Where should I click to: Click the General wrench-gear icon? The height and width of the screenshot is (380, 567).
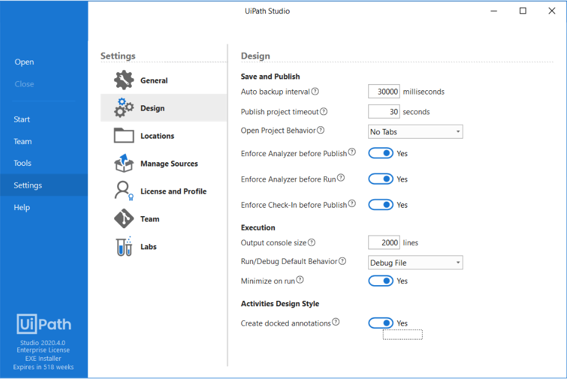pos(124,80)
